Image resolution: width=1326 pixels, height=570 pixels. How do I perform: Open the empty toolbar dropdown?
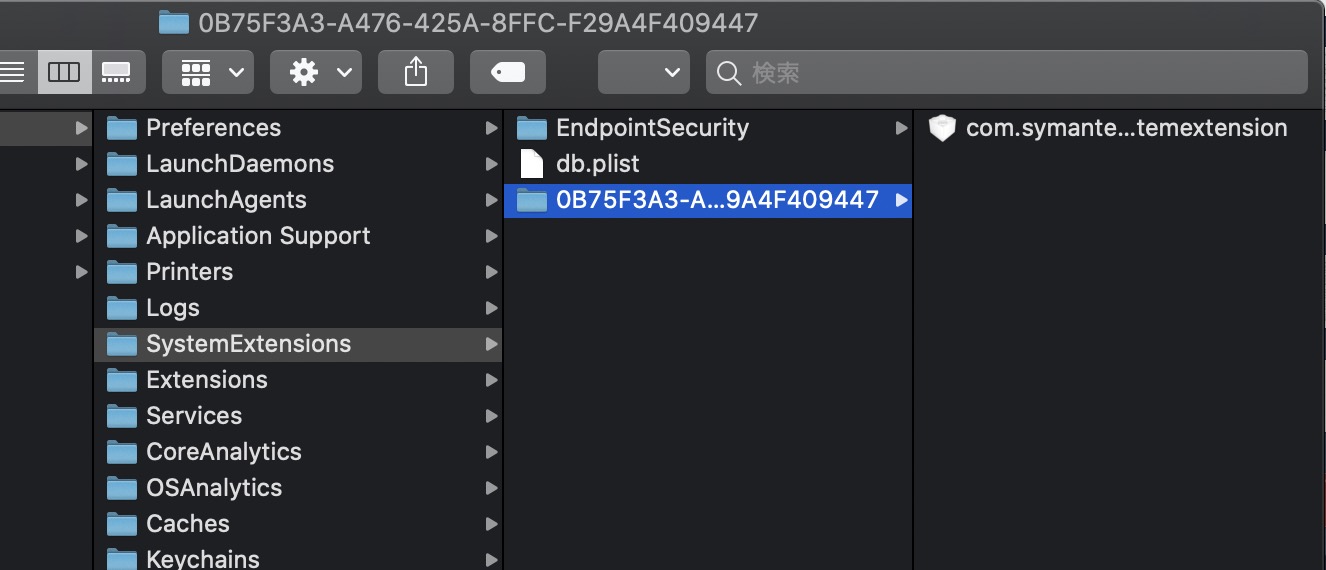(643, 72)
